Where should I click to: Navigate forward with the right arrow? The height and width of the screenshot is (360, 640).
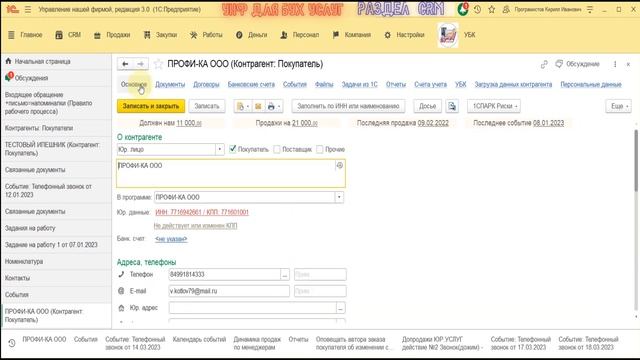tap(140, 64)
